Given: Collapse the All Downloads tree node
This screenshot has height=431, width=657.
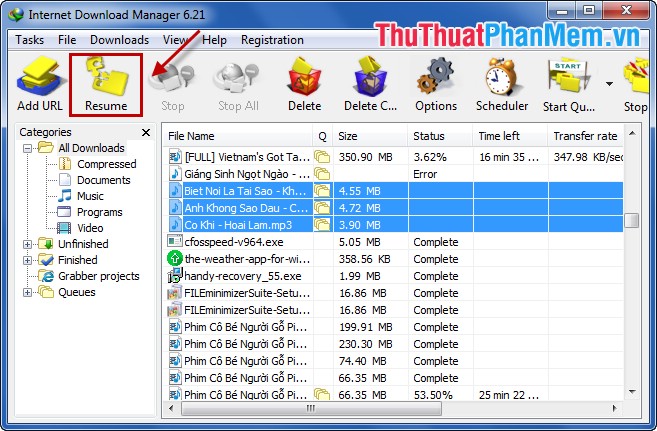Looking at the screenshot, I should point(27,148).
